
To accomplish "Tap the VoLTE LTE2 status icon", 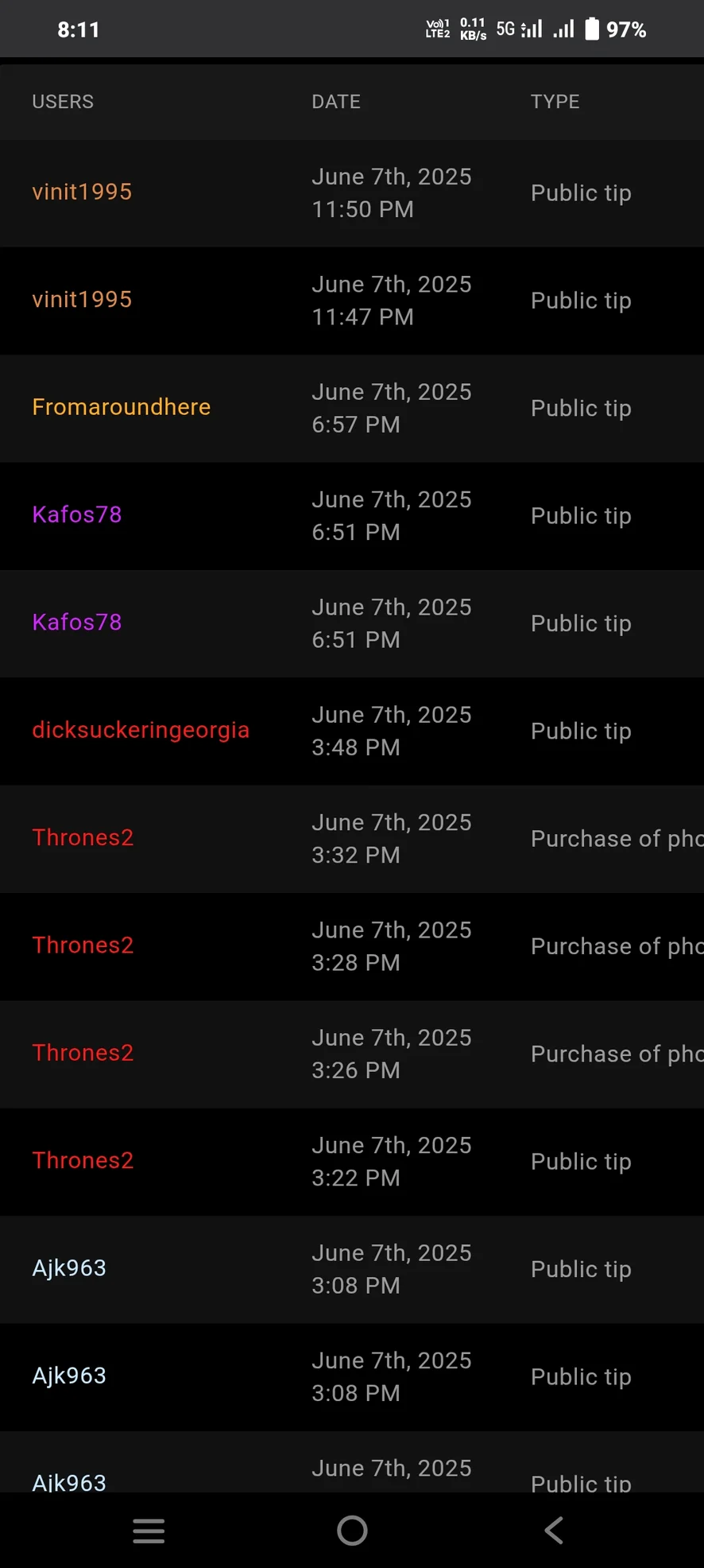I will [438, 29].
